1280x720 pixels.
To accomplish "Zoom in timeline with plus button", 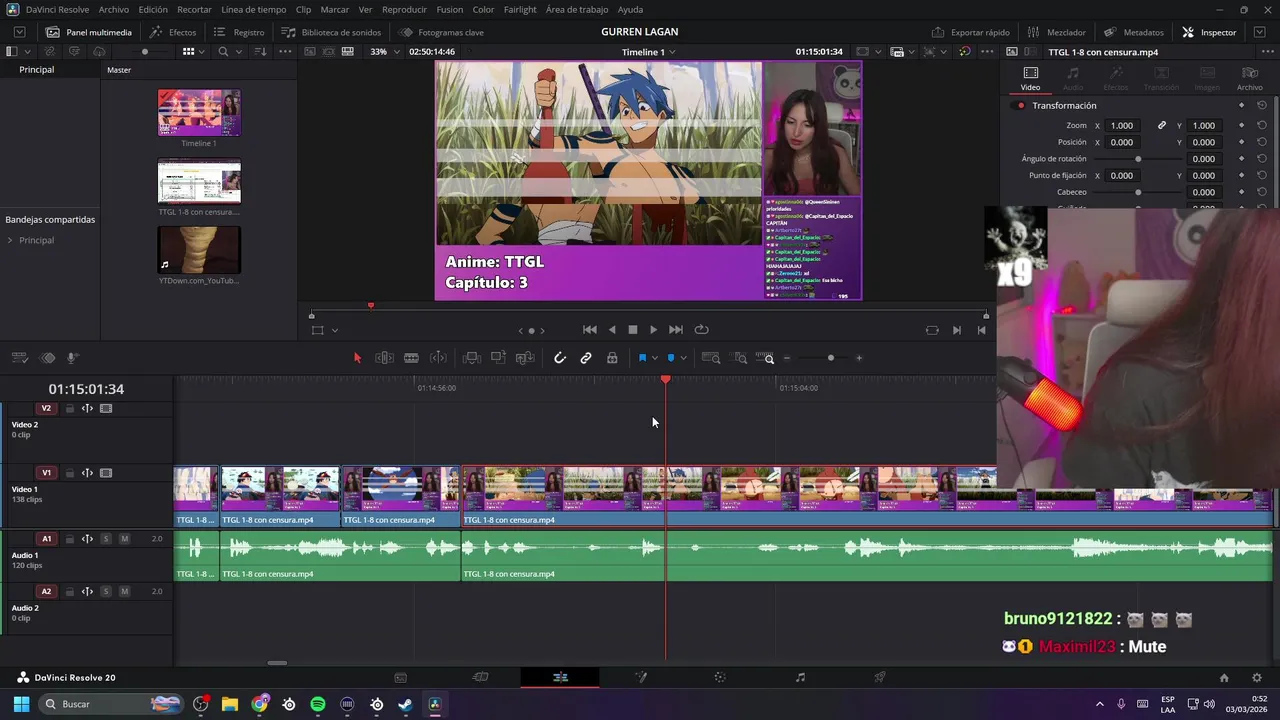I will click(859, 358).
